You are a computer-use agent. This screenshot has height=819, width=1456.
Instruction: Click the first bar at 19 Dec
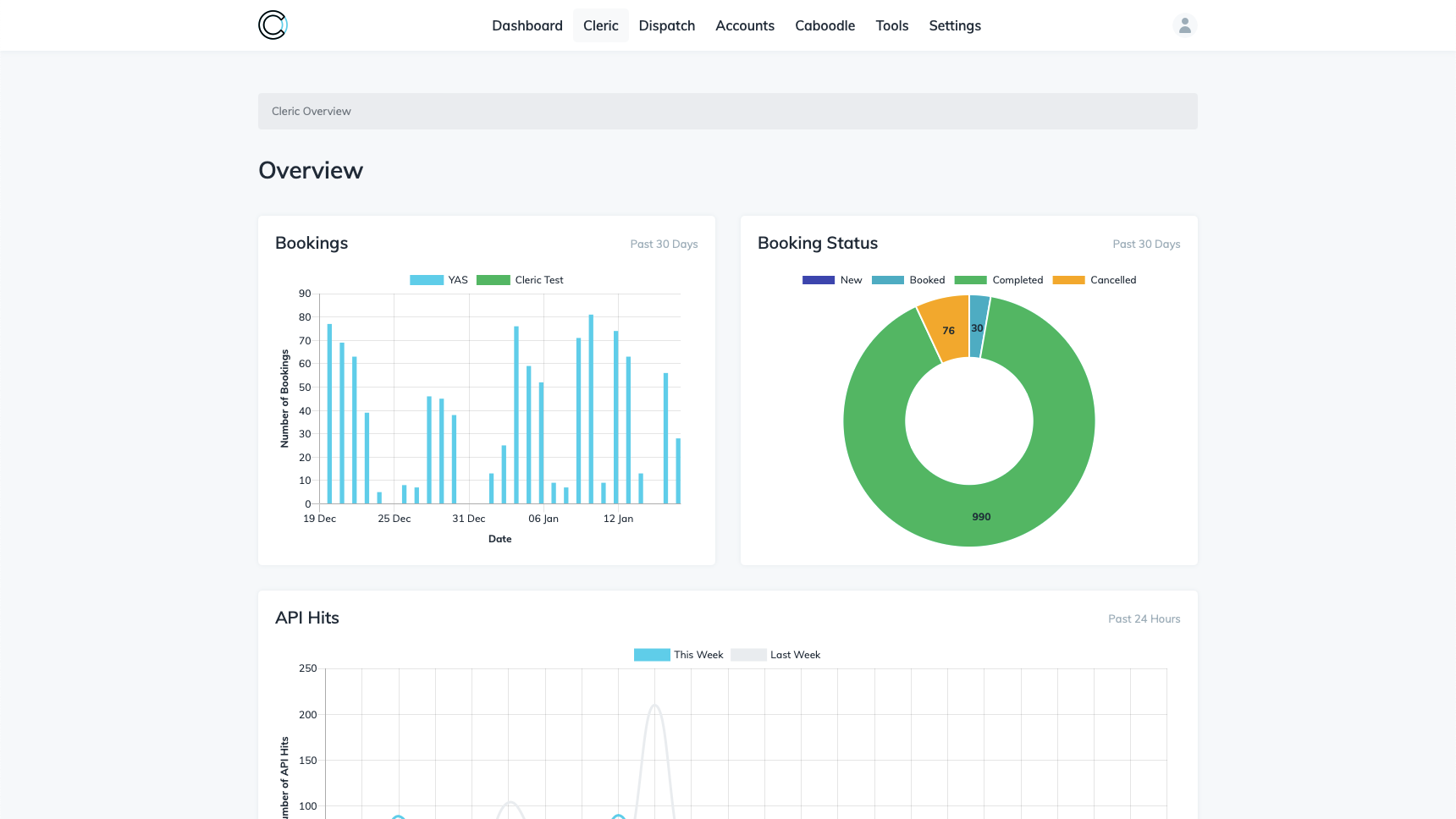click(x=329, y=414)
